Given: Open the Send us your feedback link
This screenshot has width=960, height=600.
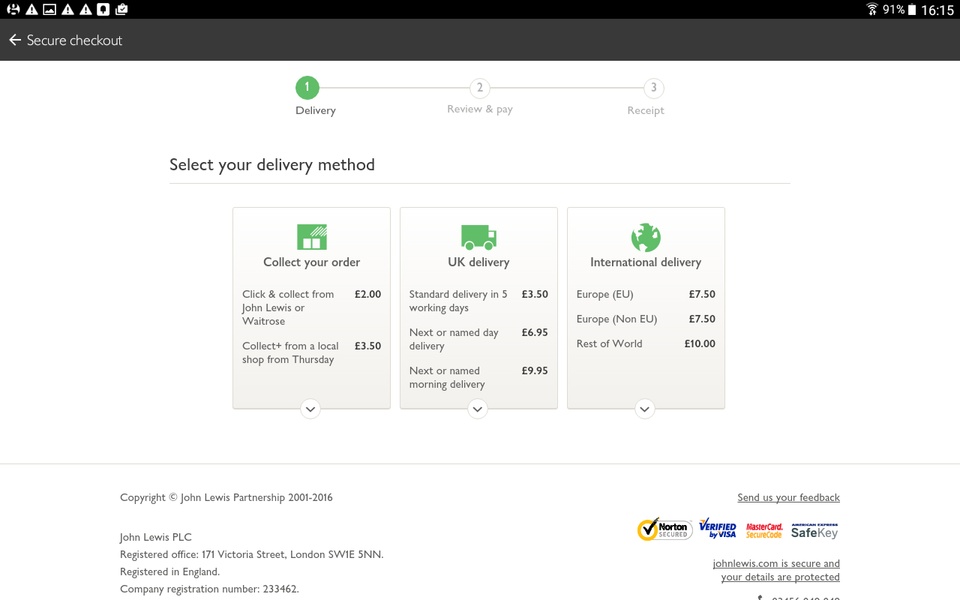Looking at the screenshot, I should [x=789, y=497].
